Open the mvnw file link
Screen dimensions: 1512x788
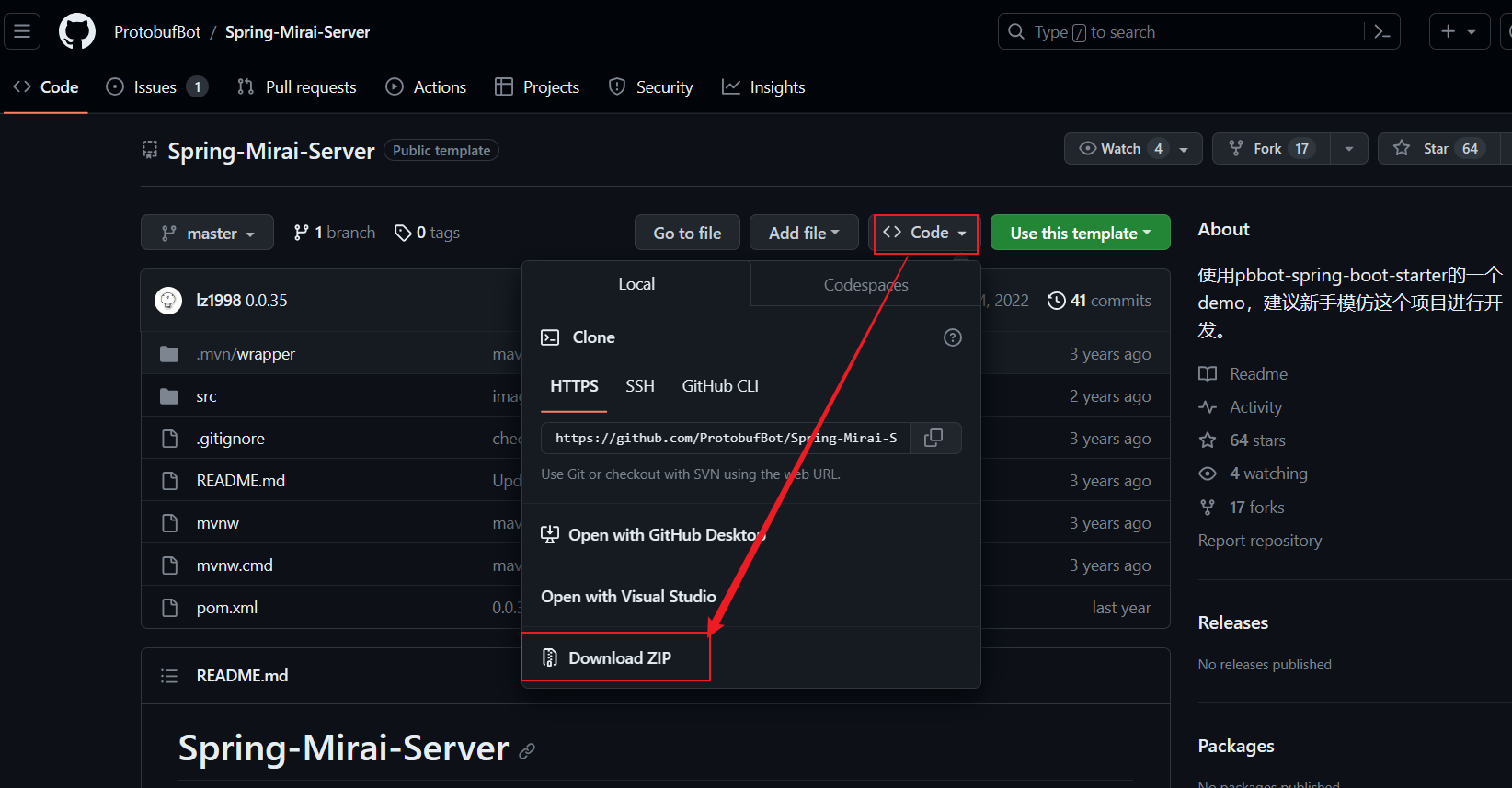tap(218, 523)
